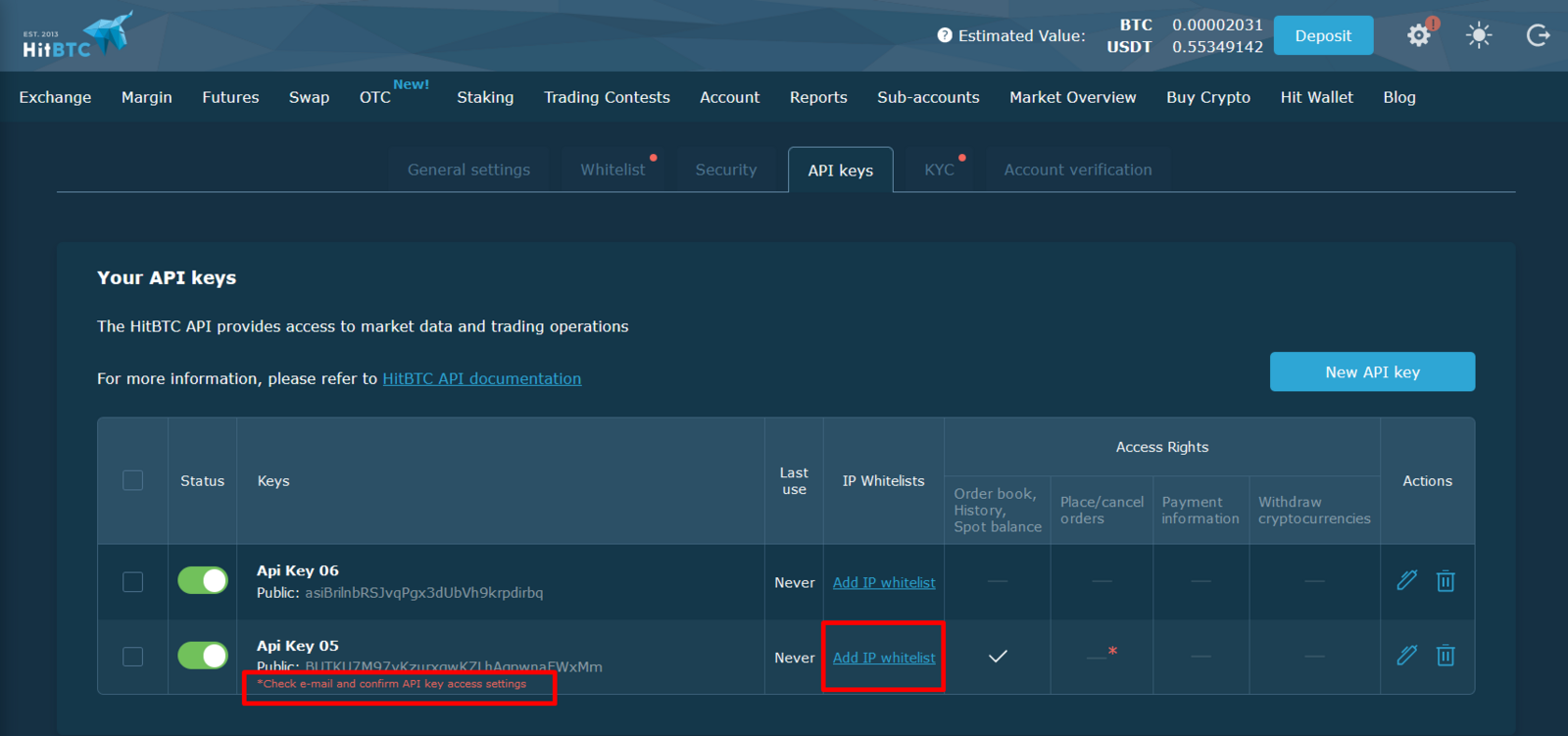Go to Staking

485,97
